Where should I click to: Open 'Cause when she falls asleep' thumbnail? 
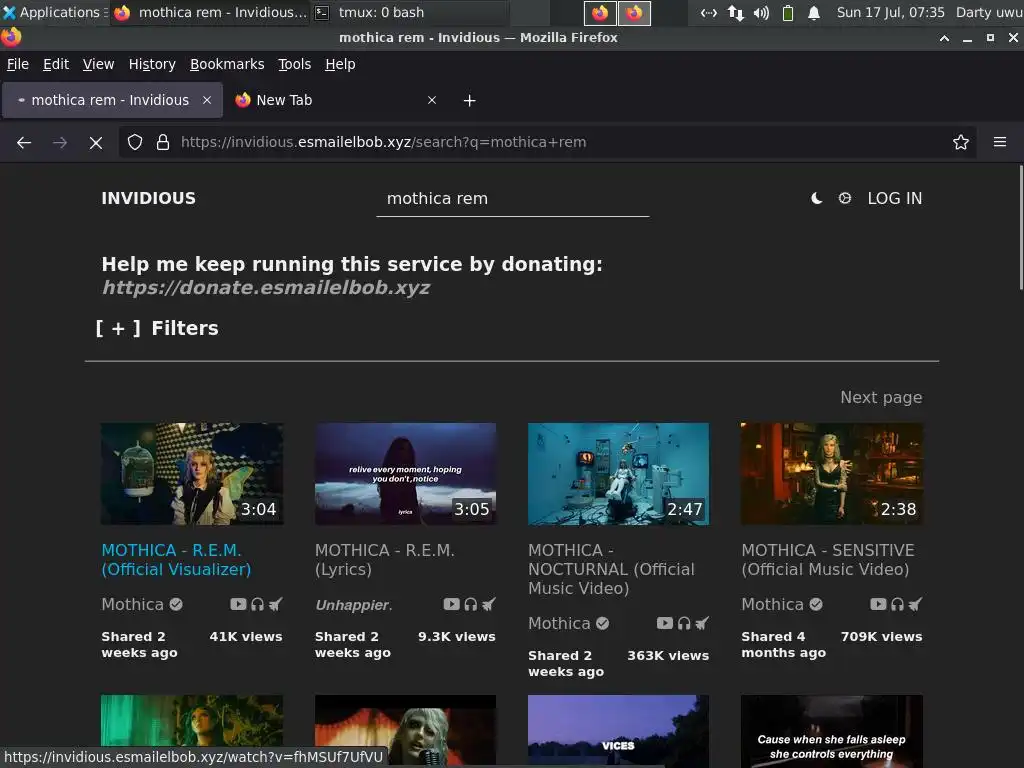pos(832,731)
